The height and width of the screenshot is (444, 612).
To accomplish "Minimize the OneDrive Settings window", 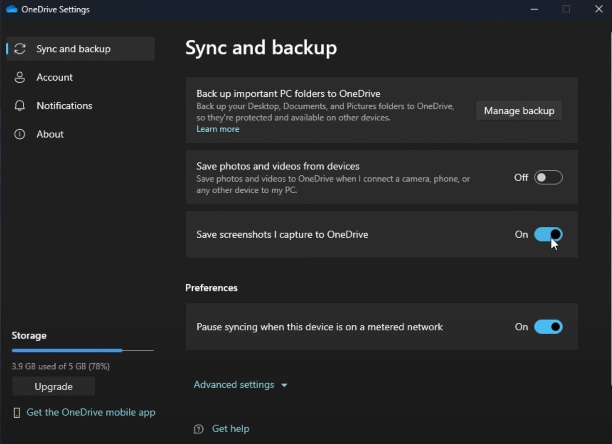I will click(534, 9).
